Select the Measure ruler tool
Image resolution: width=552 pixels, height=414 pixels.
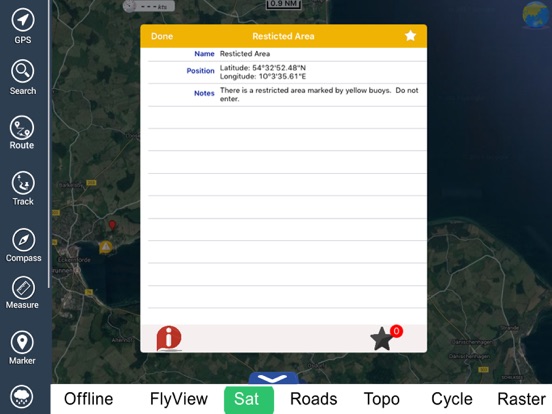(x=23, y=288)
